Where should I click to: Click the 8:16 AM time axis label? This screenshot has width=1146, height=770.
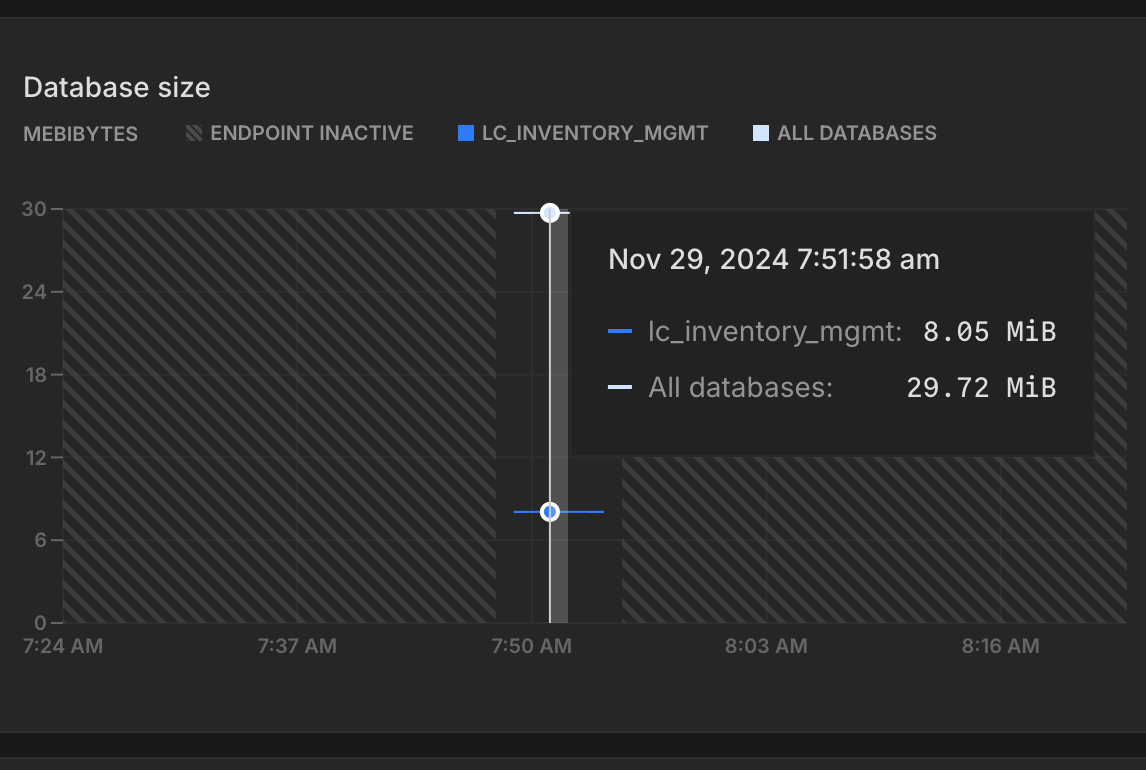coord(1000,646)
